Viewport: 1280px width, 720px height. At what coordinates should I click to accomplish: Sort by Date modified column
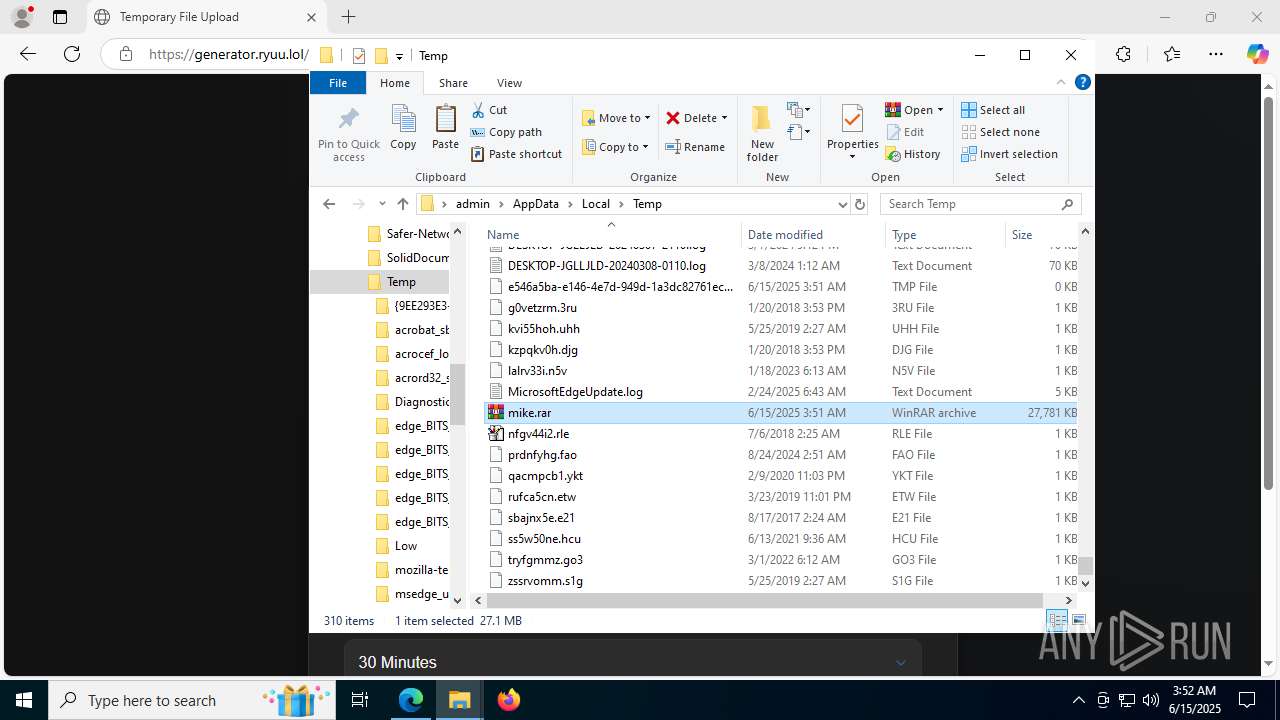(813, 234)
